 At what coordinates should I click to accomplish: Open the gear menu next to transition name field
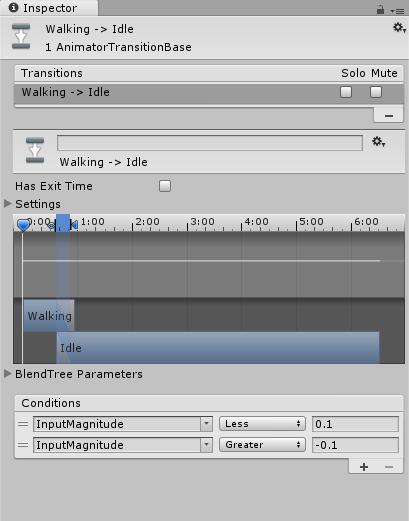pos(379,142)
